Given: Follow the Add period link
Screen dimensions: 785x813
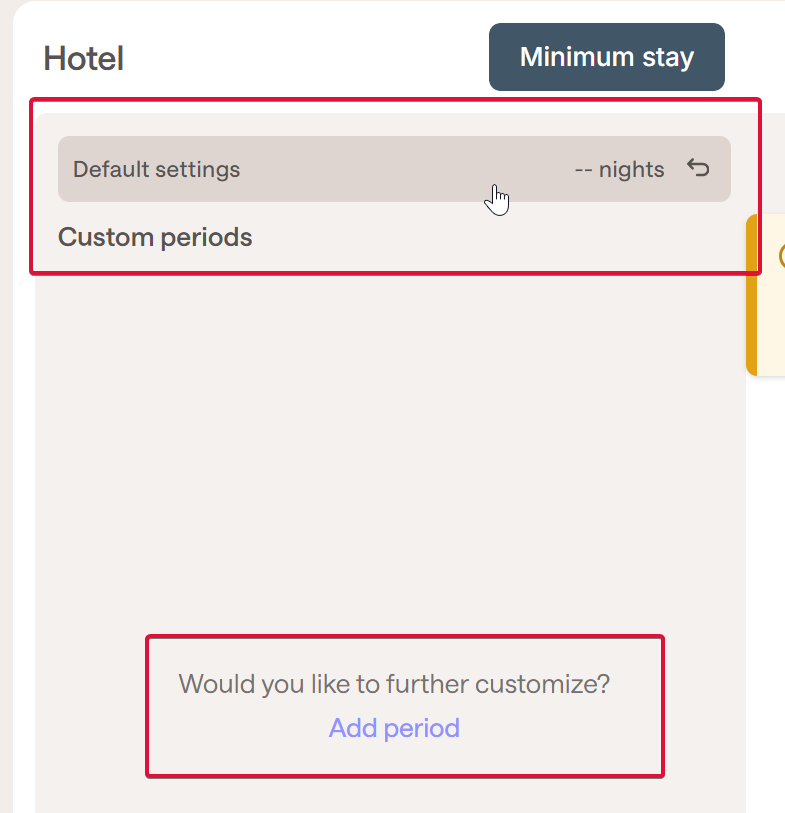Looking at the screenshot, I should click(x=394, y=728).
